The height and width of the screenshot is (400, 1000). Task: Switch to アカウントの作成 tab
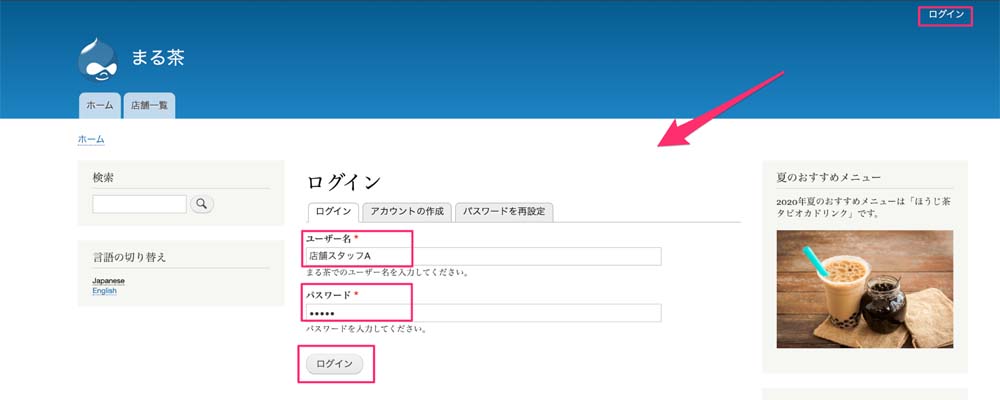(x=407, y=212)
